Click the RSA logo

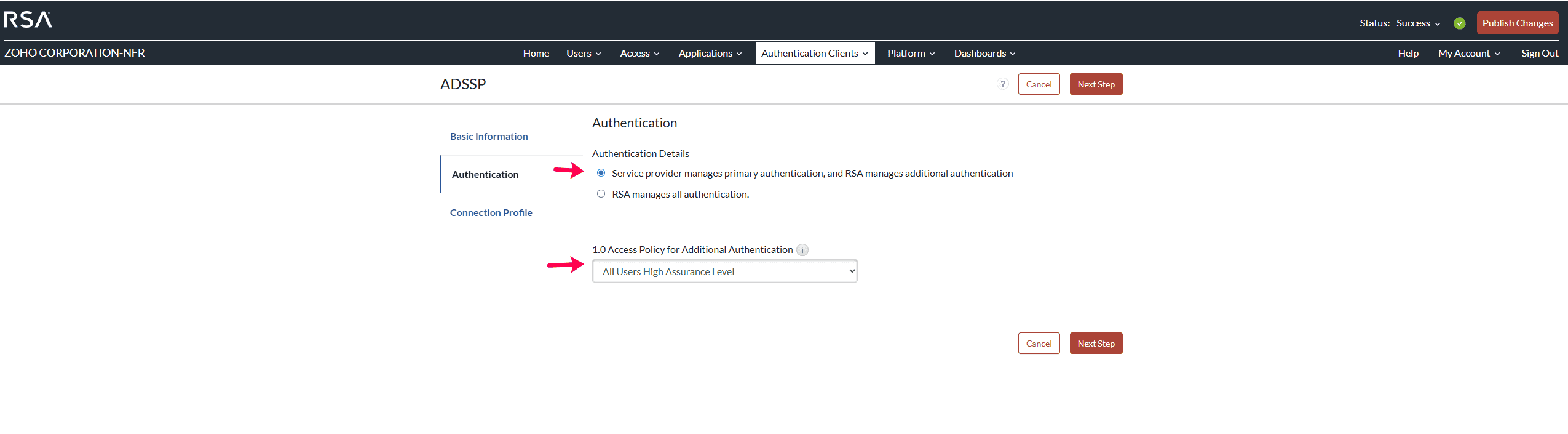(28, 20)
